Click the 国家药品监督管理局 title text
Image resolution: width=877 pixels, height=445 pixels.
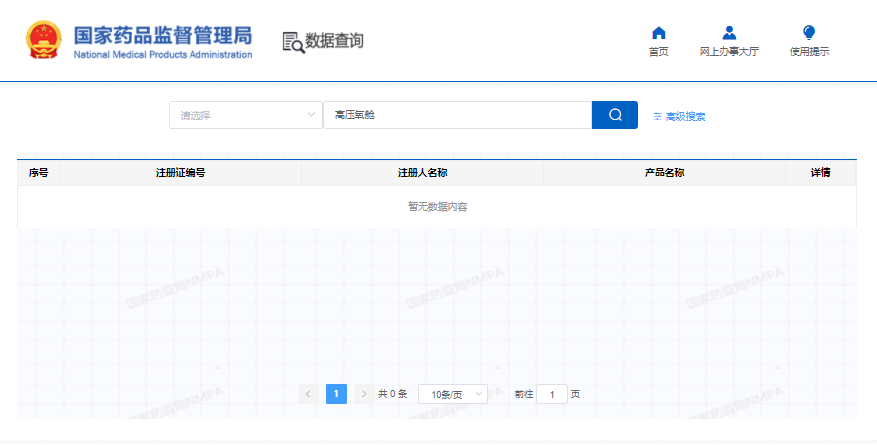coord(163,35)
